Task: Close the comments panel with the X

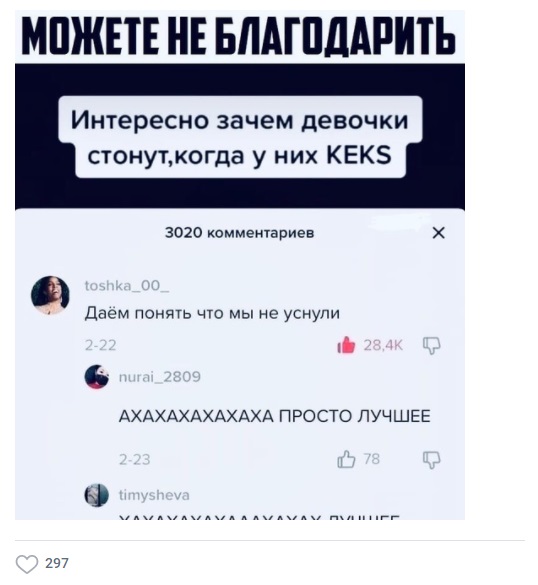Action: tap(439, 233)
